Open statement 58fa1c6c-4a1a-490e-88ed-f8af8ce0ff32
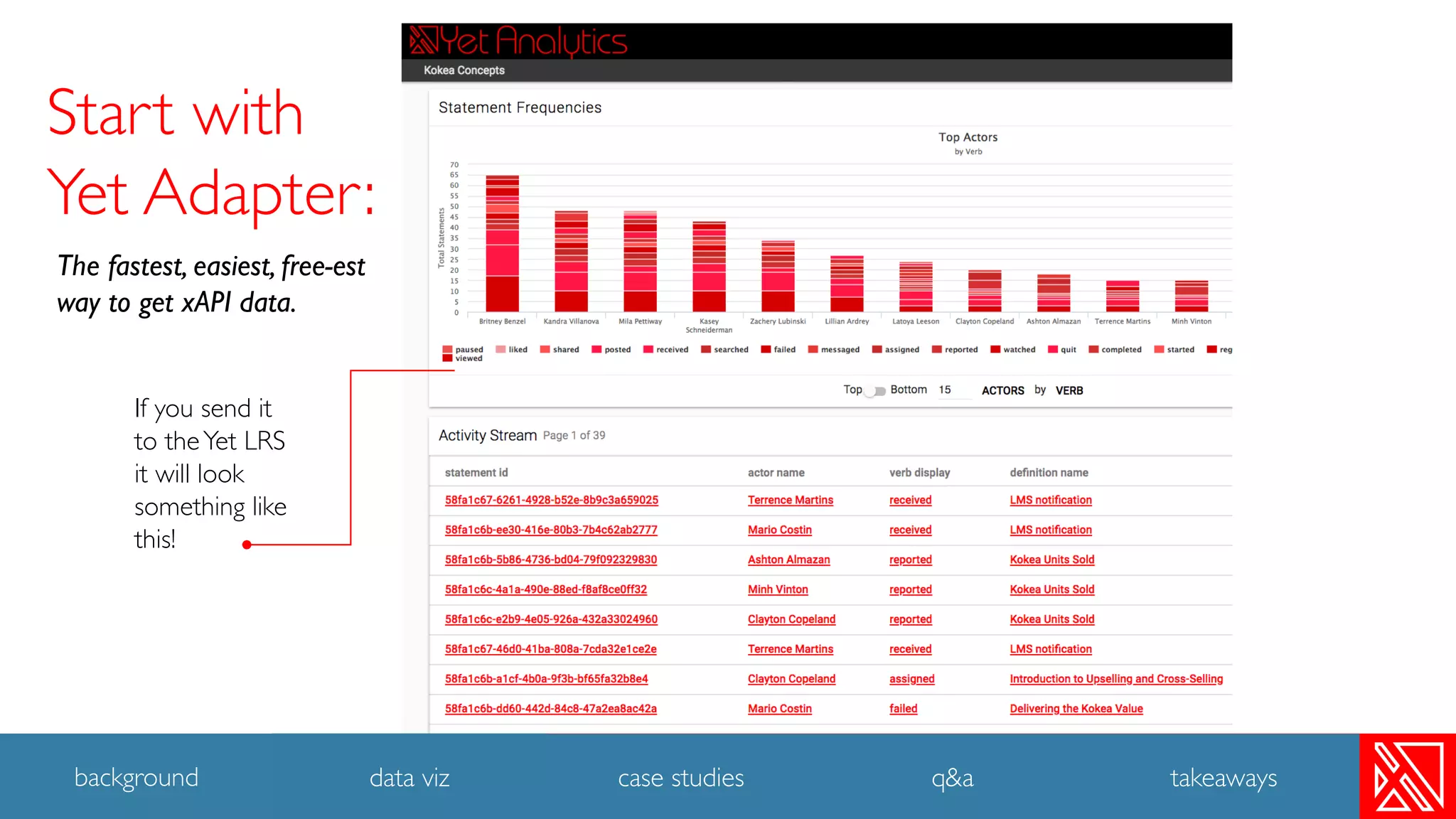This screenshot has height=819, width=1456. point(546,590)
